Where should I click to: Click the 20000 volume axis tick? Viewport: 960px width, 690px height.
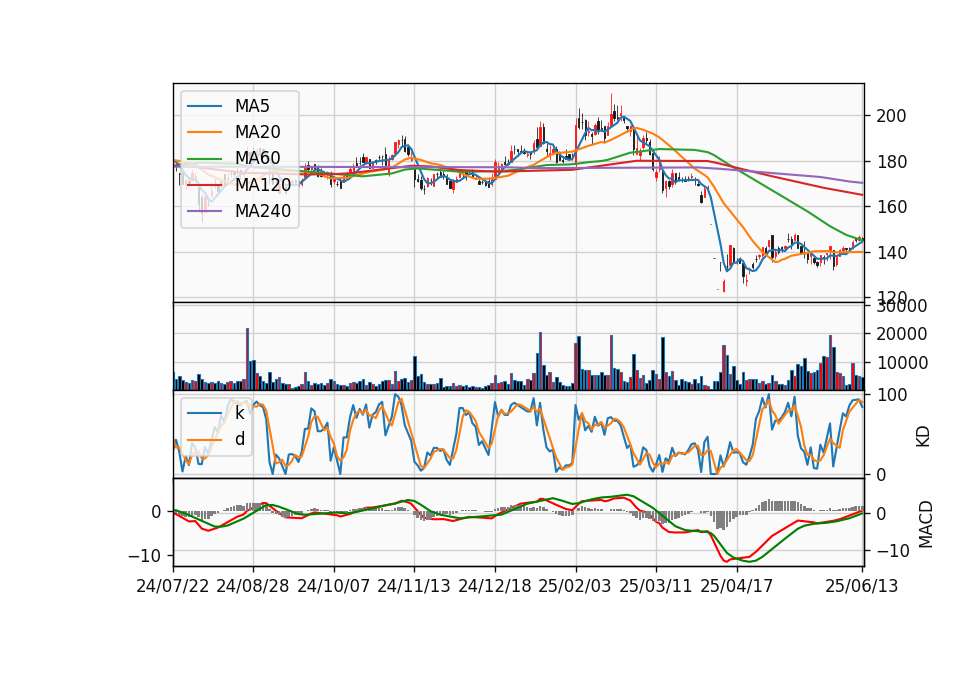pos(901,334)
